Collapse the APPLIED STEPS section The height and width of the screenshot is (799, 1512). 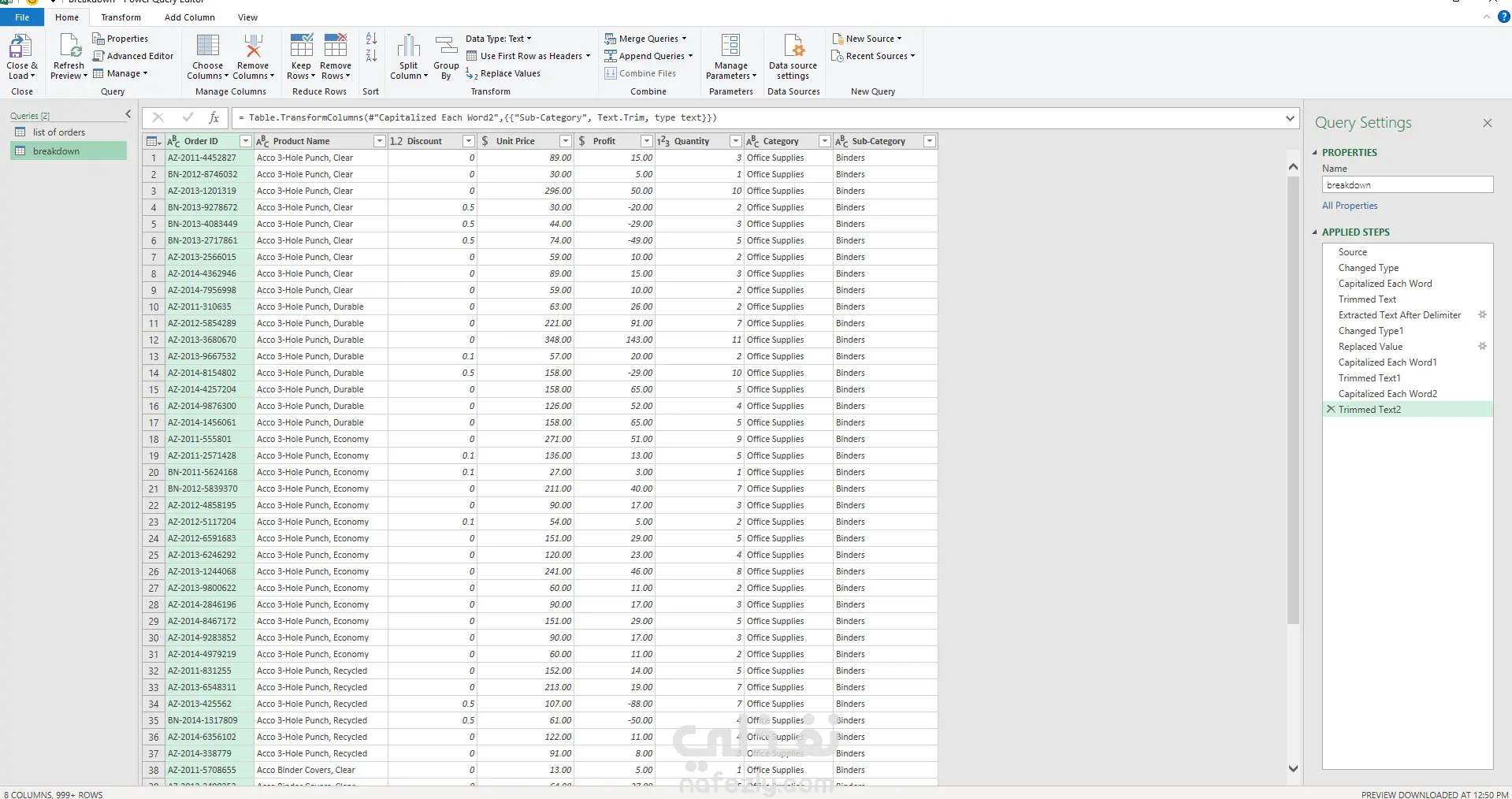tap(1315, 232)
